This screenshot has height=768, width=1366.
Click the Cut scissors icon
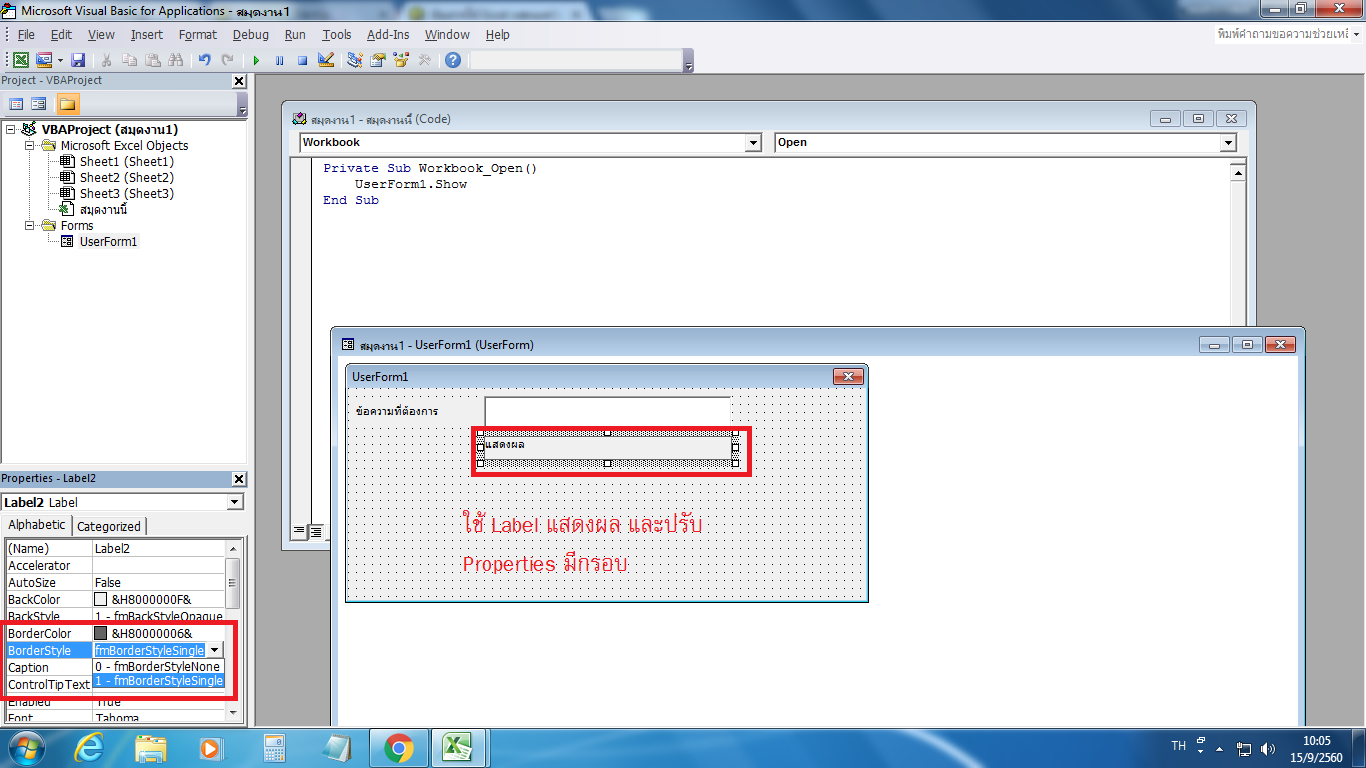point(107,60)
